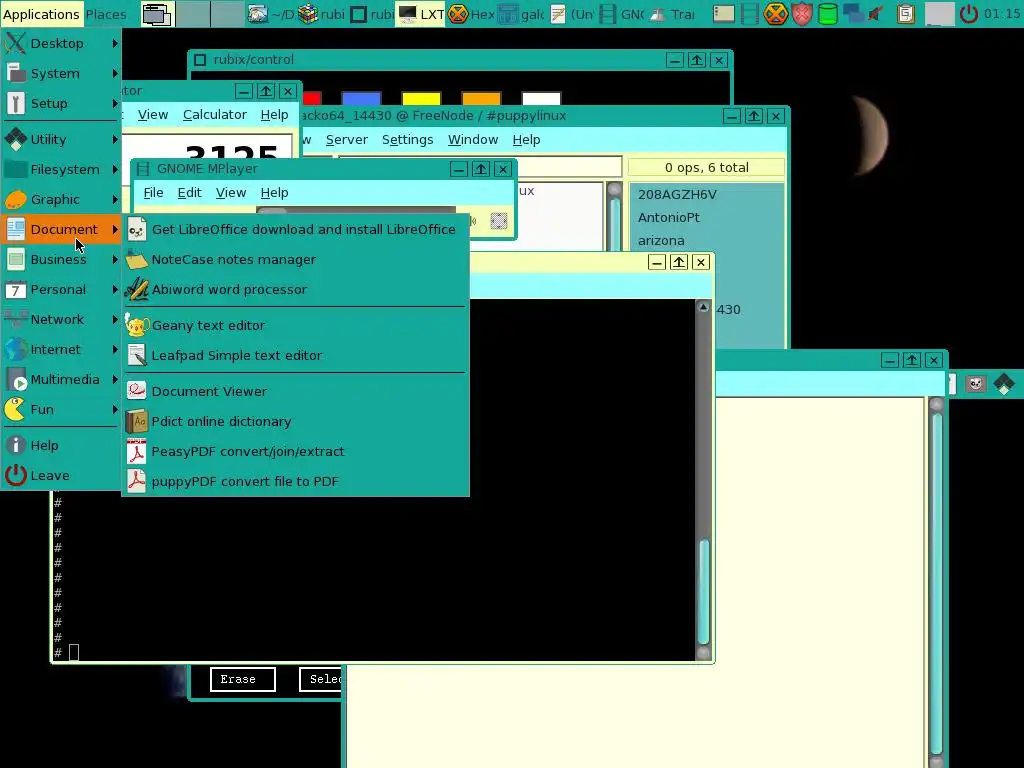Screen dimensions: 1024x768
Task: Open Calculator menu in galculator window
Action: click(x=214, y=114)
